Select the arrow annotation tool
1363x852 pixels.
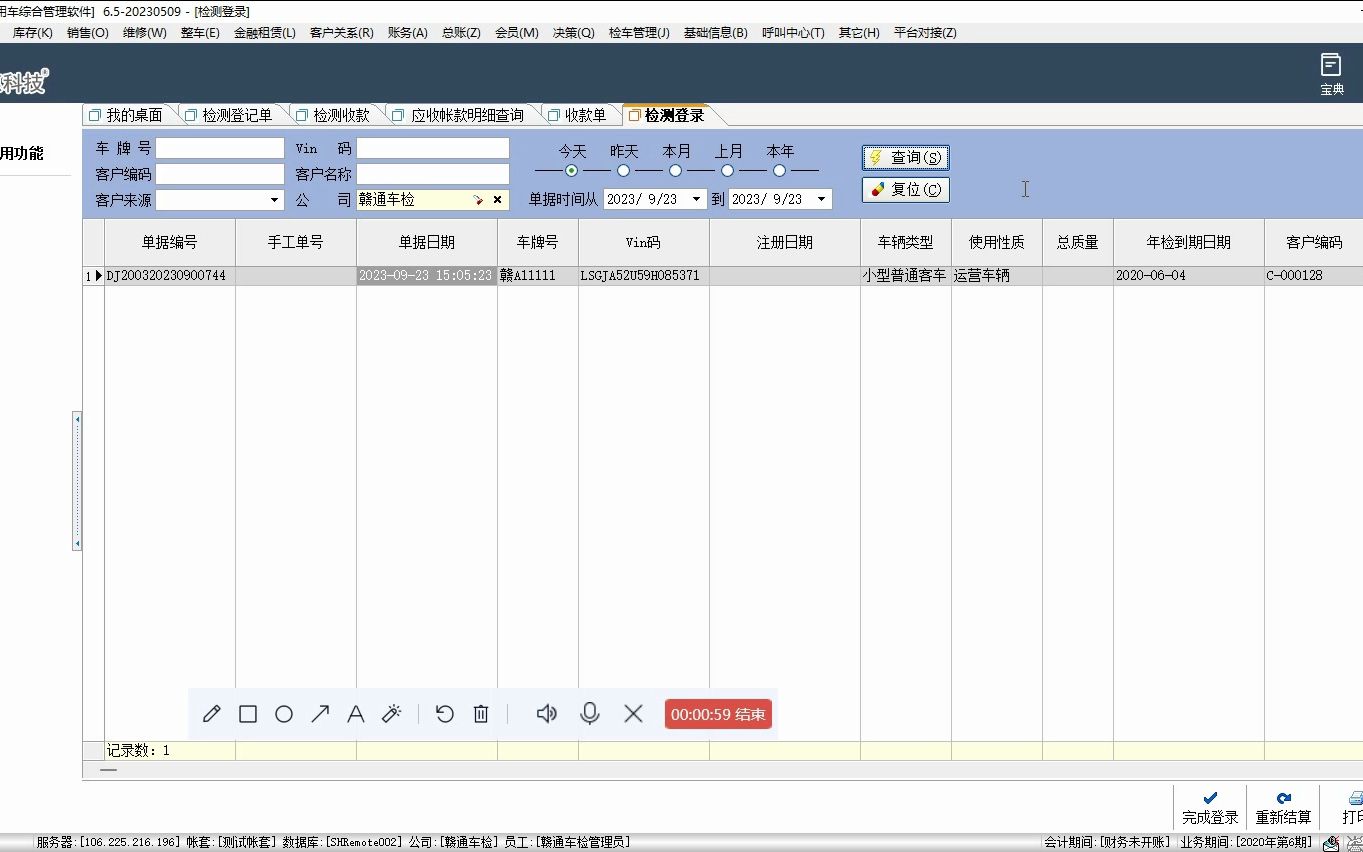[x=320, y=713]
